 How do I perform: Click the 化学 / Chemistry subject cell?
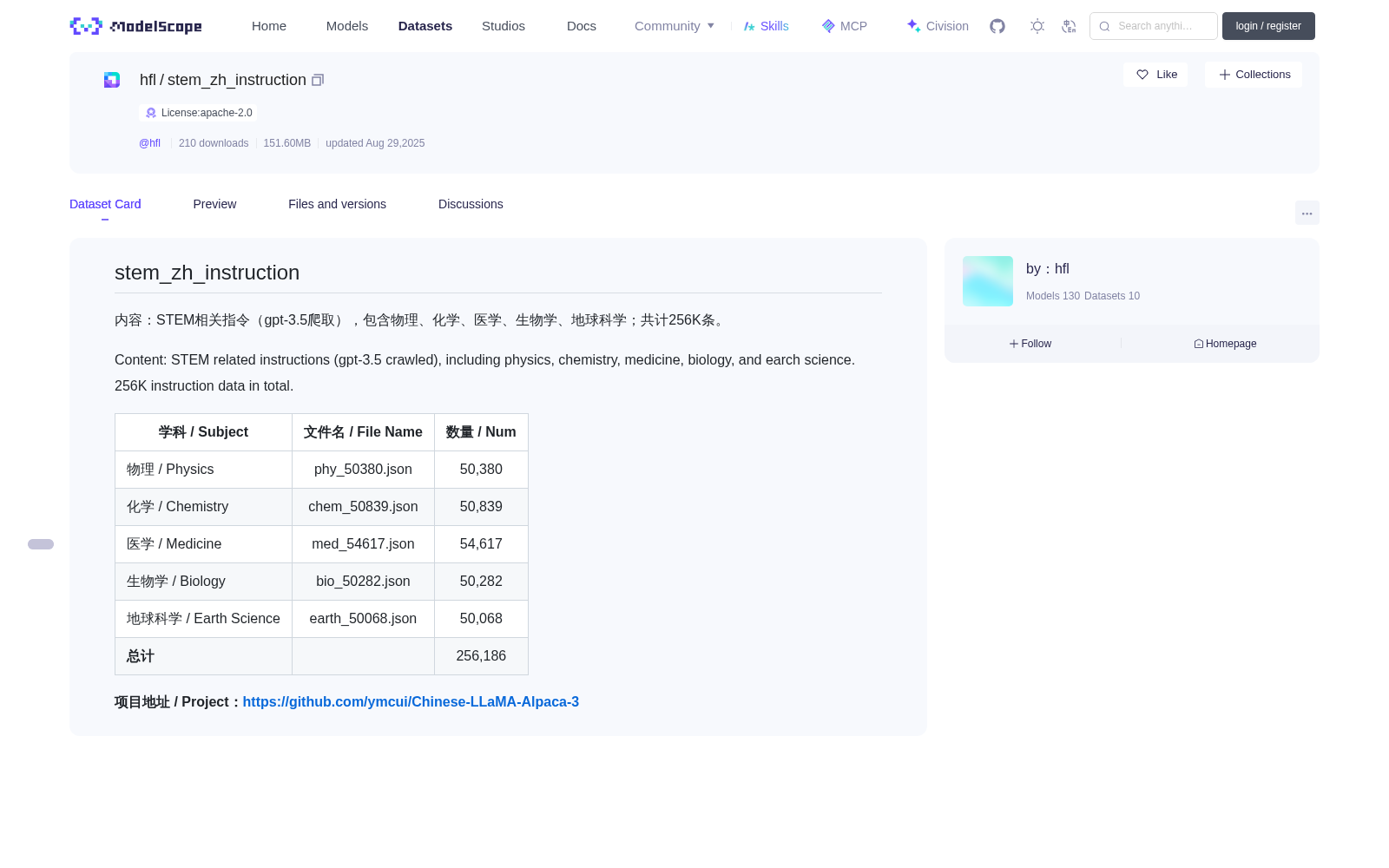[203, 507]
